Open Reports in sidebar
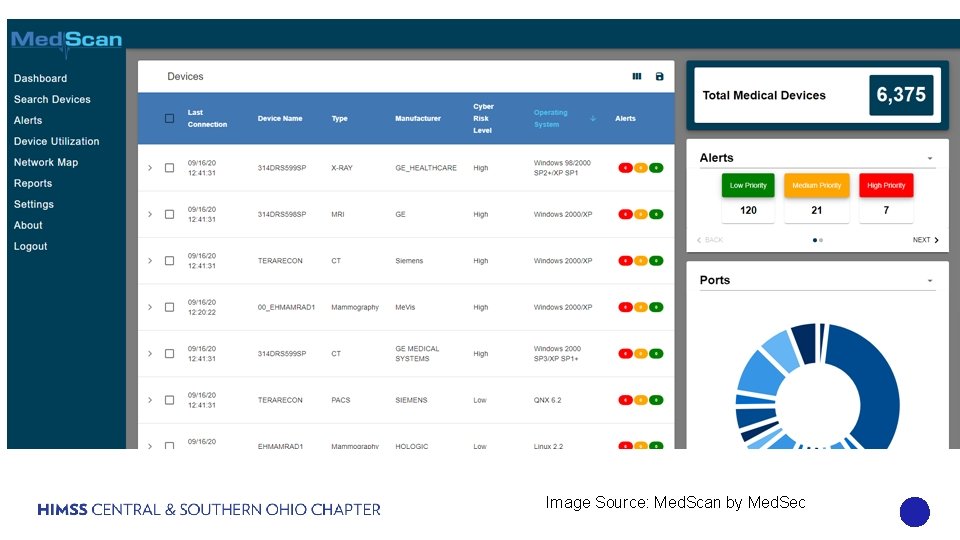The width and height of the screenshot is (960, 540). (33, 183)
